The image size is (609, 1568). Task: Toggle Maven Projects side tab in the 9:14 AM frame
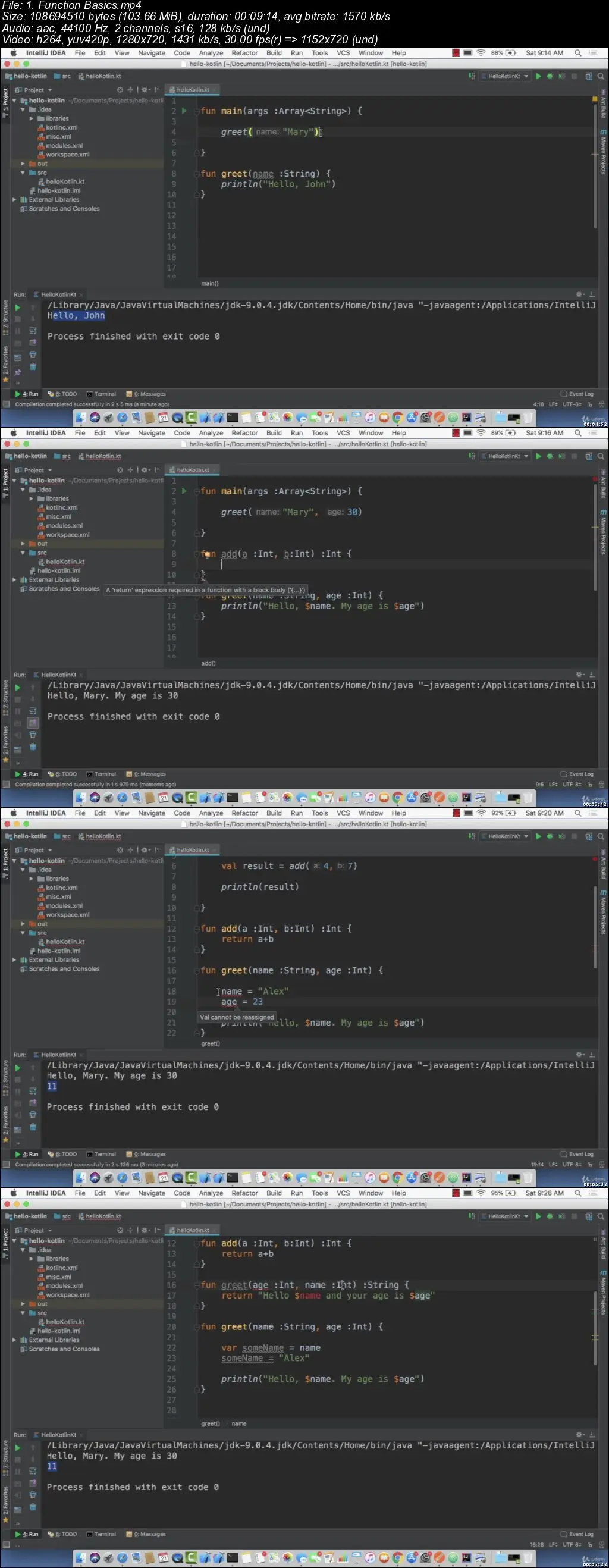click(x=603, y=152)
